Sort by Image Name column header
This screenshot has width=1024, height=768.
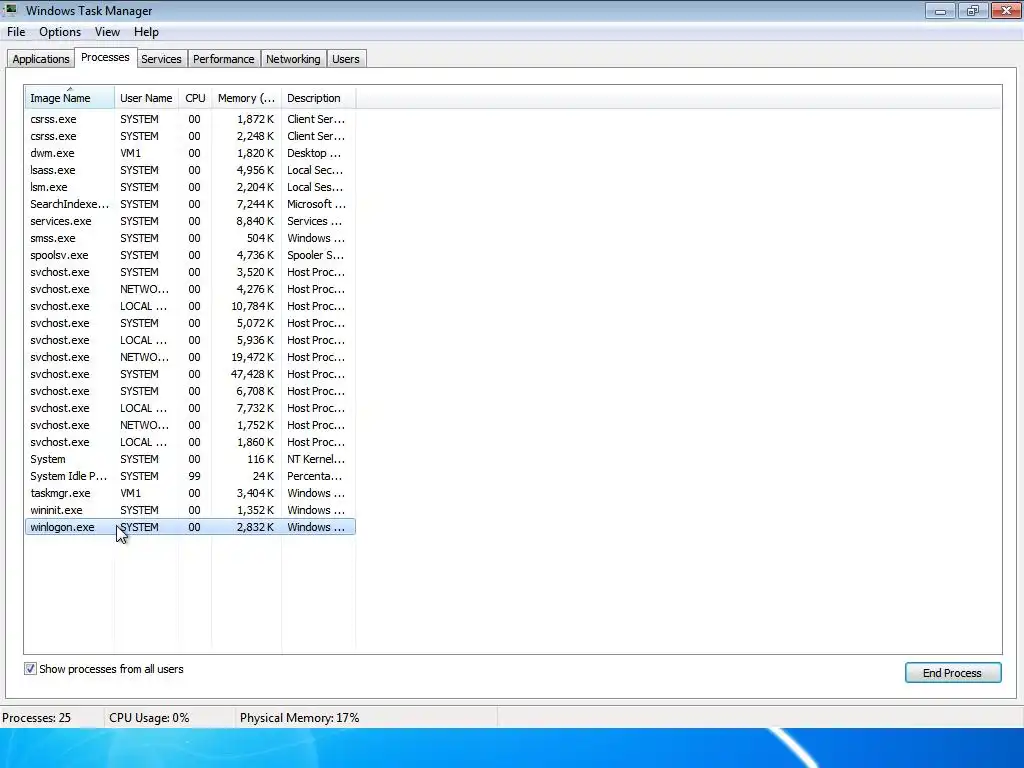click(x=70, y=98)
